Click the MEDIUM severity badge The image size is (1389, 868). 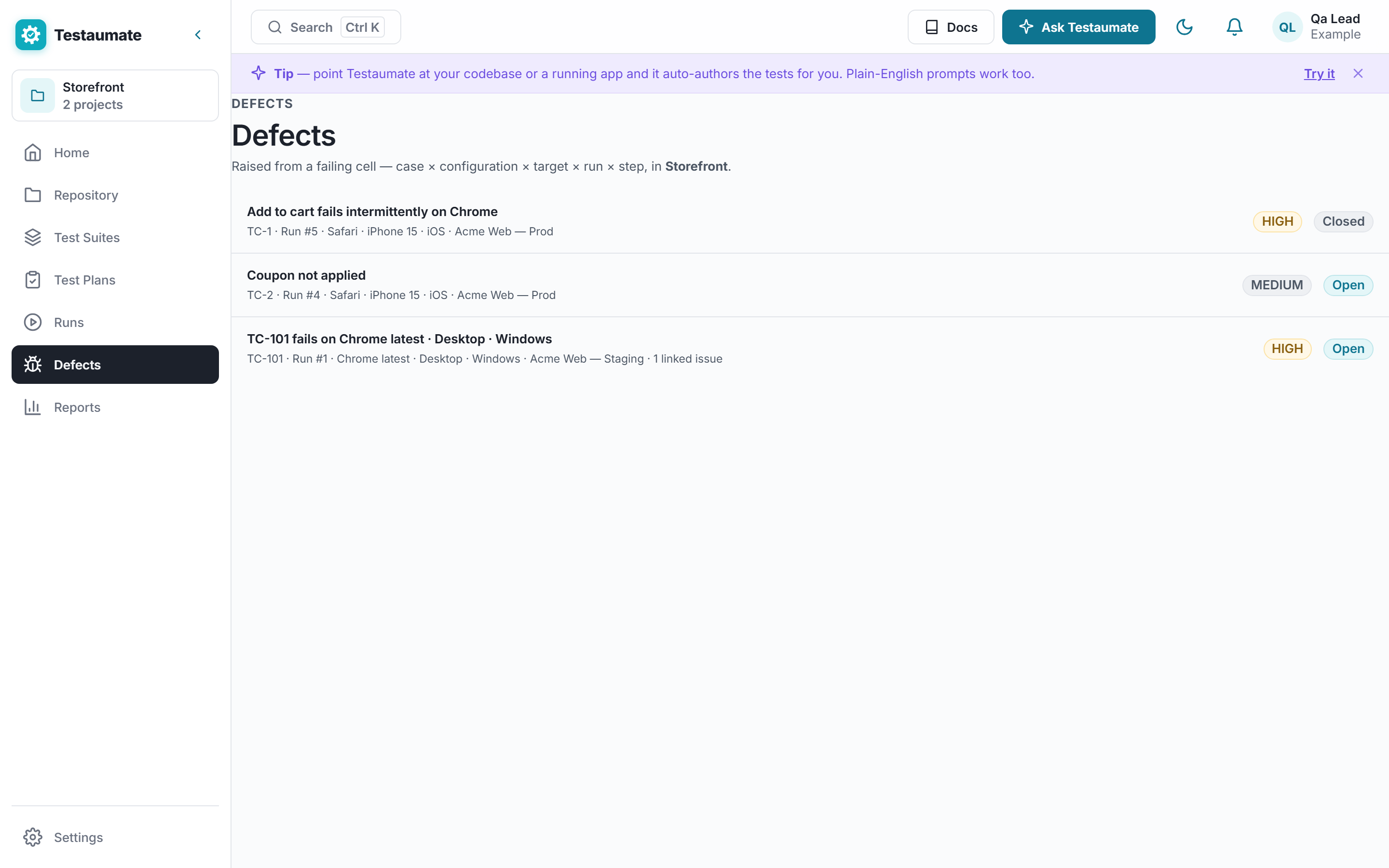[1277, 285]
